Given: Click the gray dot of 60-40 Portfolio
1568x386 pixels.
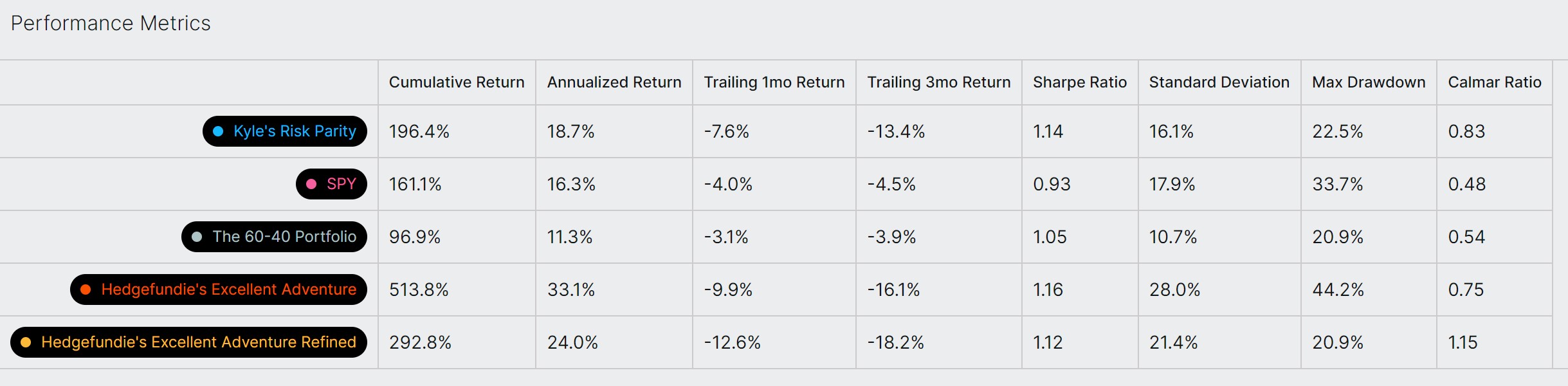Looking at the screenshot, I should [197, 237].
